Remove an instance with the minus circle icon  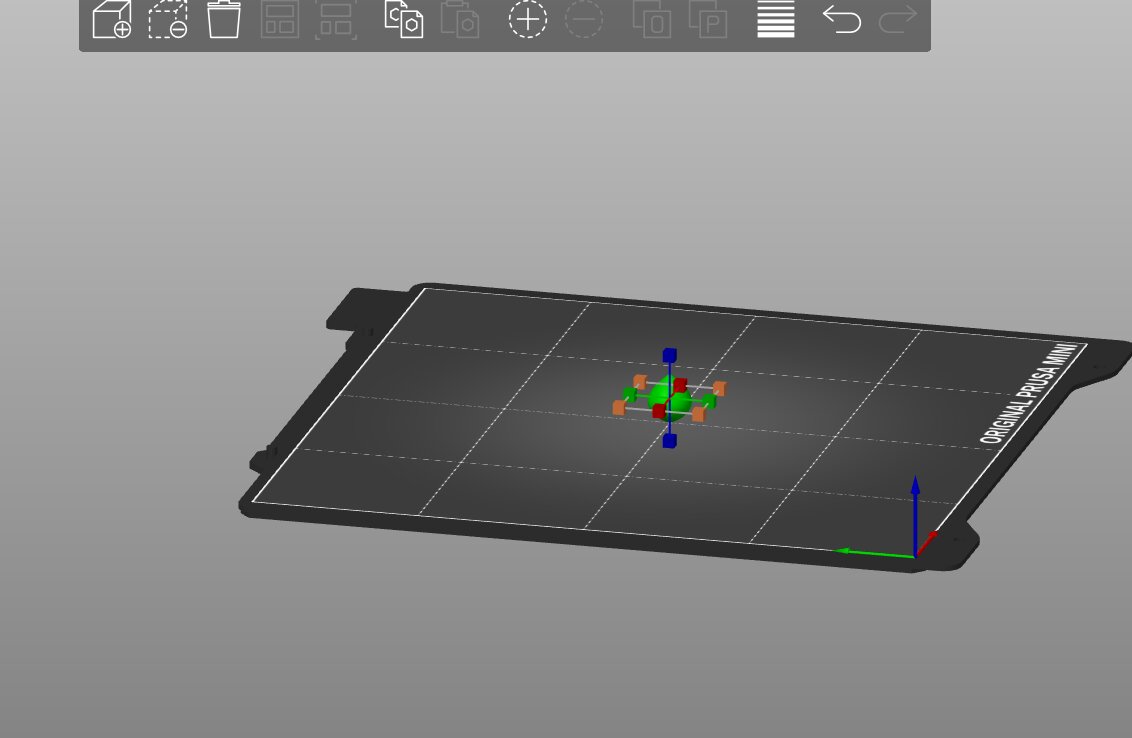[x=583, y=19]
